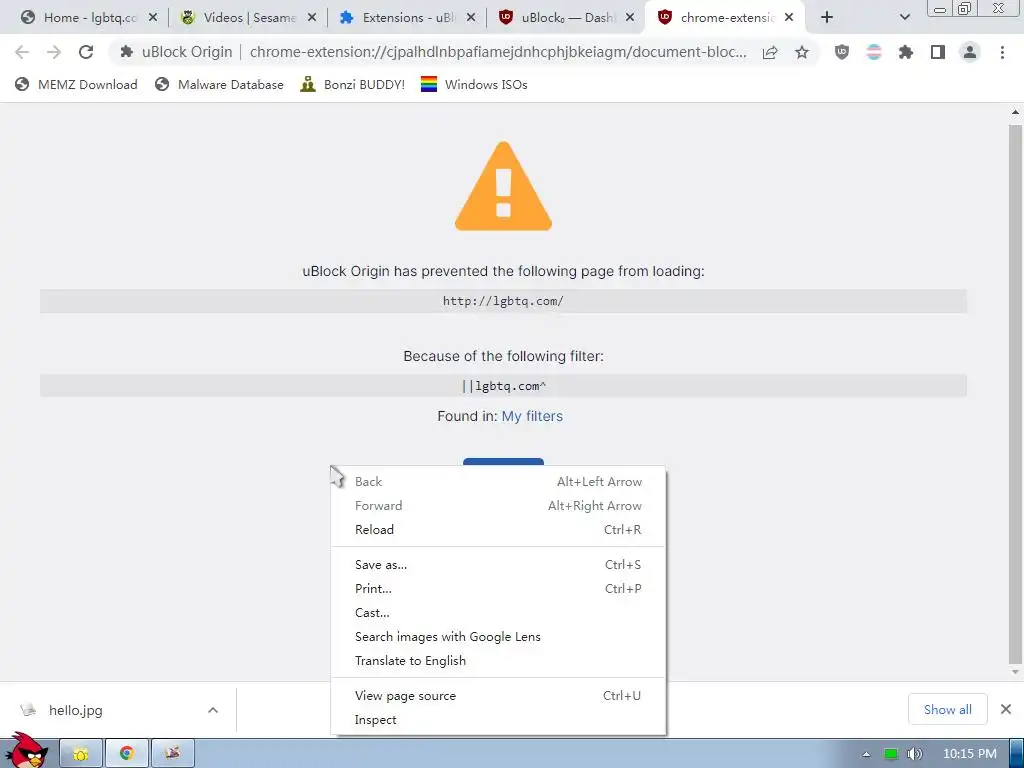1024x768 pixels.
Task: Click the 10:15 PM taskbar clock
Action: [x=970, y=754]
